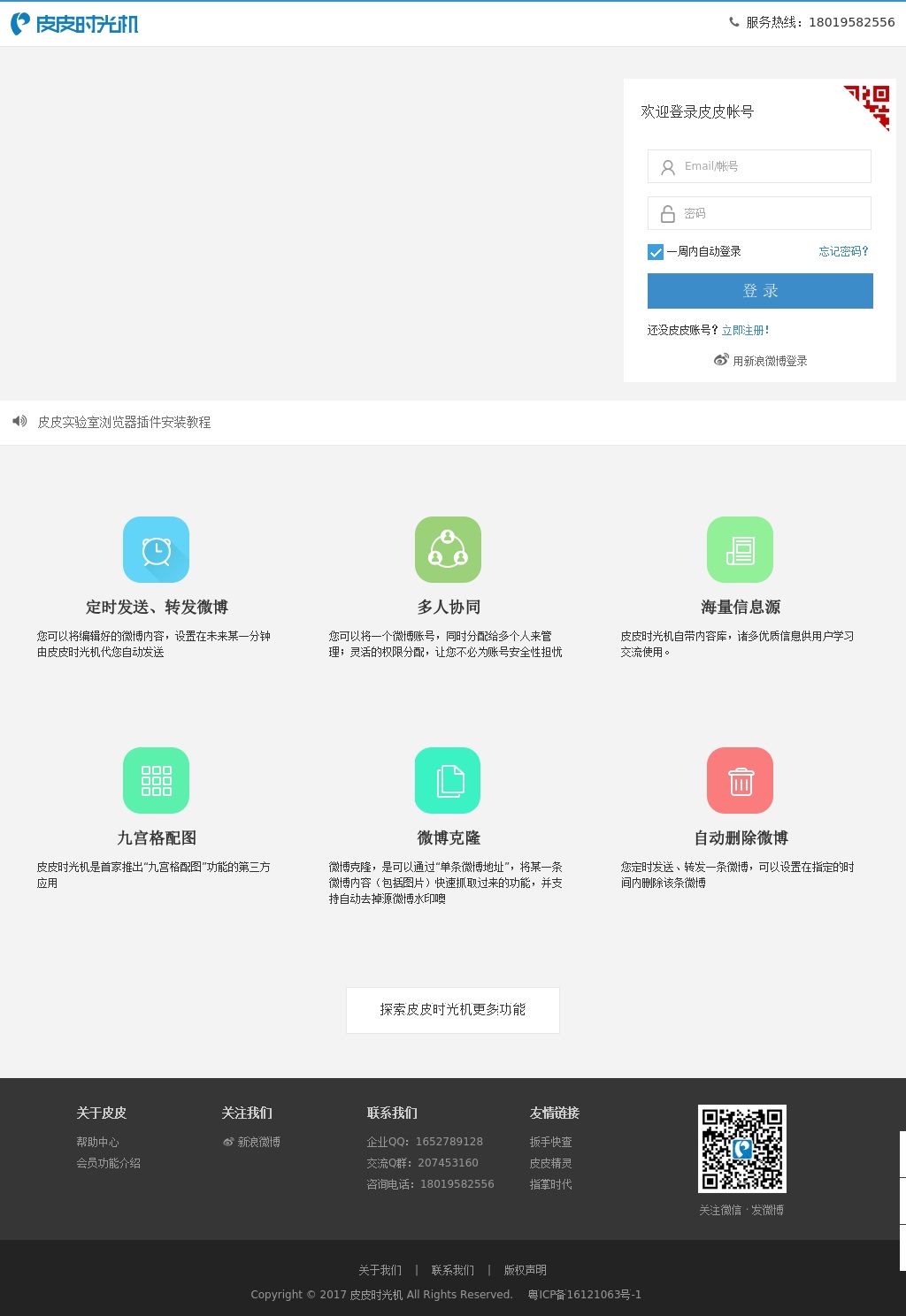Focus the 密码 input field
906x1316 pixels.
point(759,213)
